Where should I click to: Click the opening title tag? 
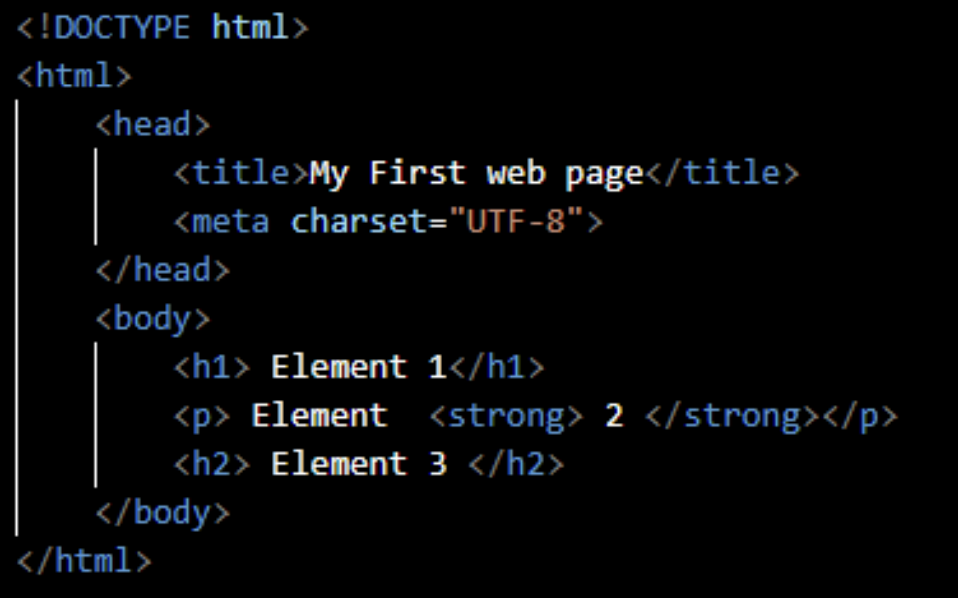[x=241, y=173]
